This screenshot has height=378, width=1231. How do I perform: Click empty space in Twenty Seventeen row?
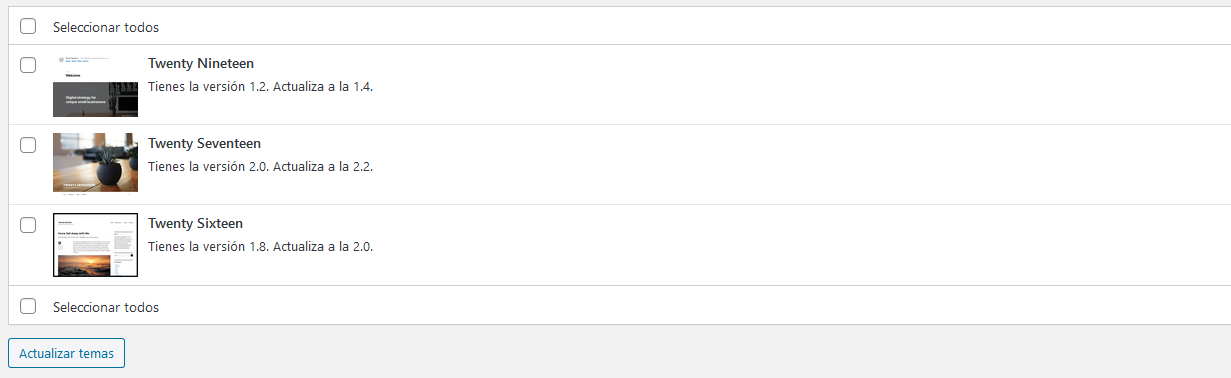coord(800,165)
